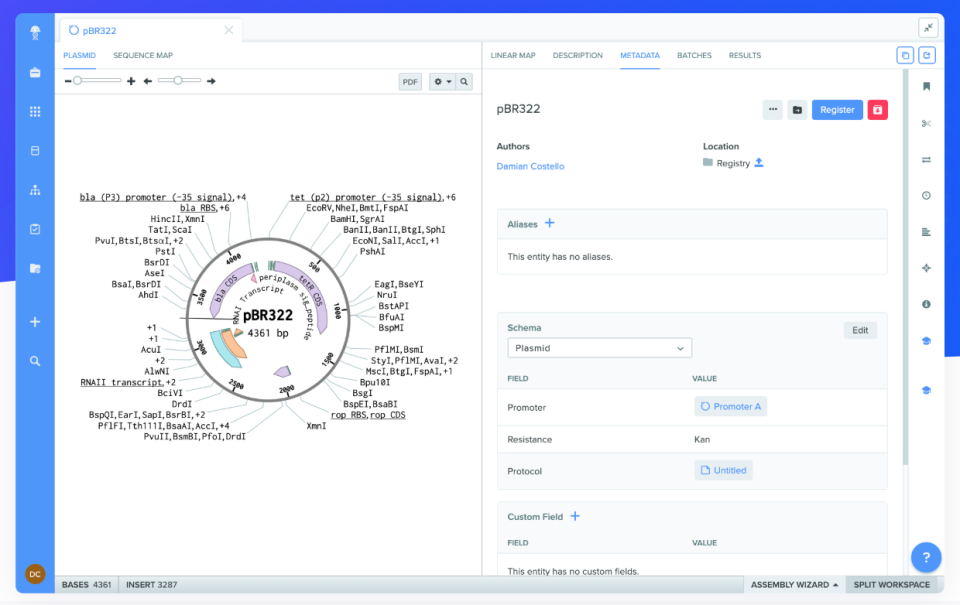Open the version history clock icon
Viewport: 960px width, 605px height.
[x=926, y=195]
